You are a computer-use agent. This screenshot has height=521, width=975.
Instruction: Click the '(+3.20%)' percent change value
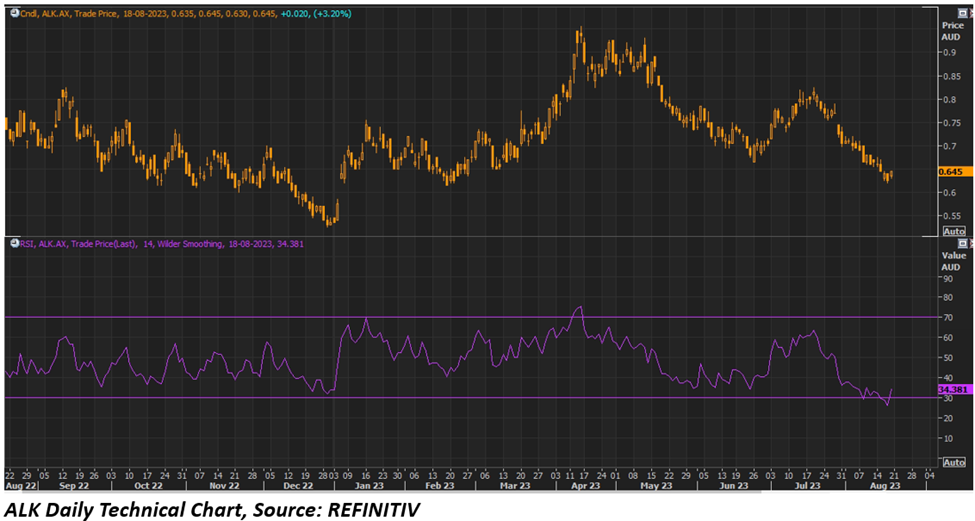click(x=334, y=13)
